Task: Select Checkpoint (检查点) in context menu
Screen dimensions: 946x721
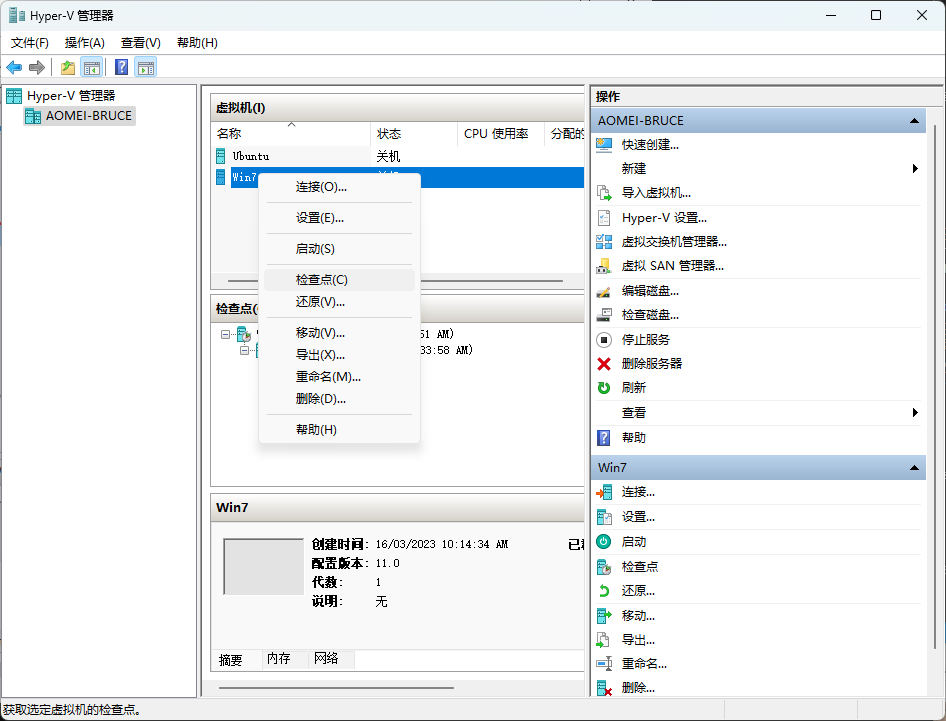Action: click(x=322, y=280)
